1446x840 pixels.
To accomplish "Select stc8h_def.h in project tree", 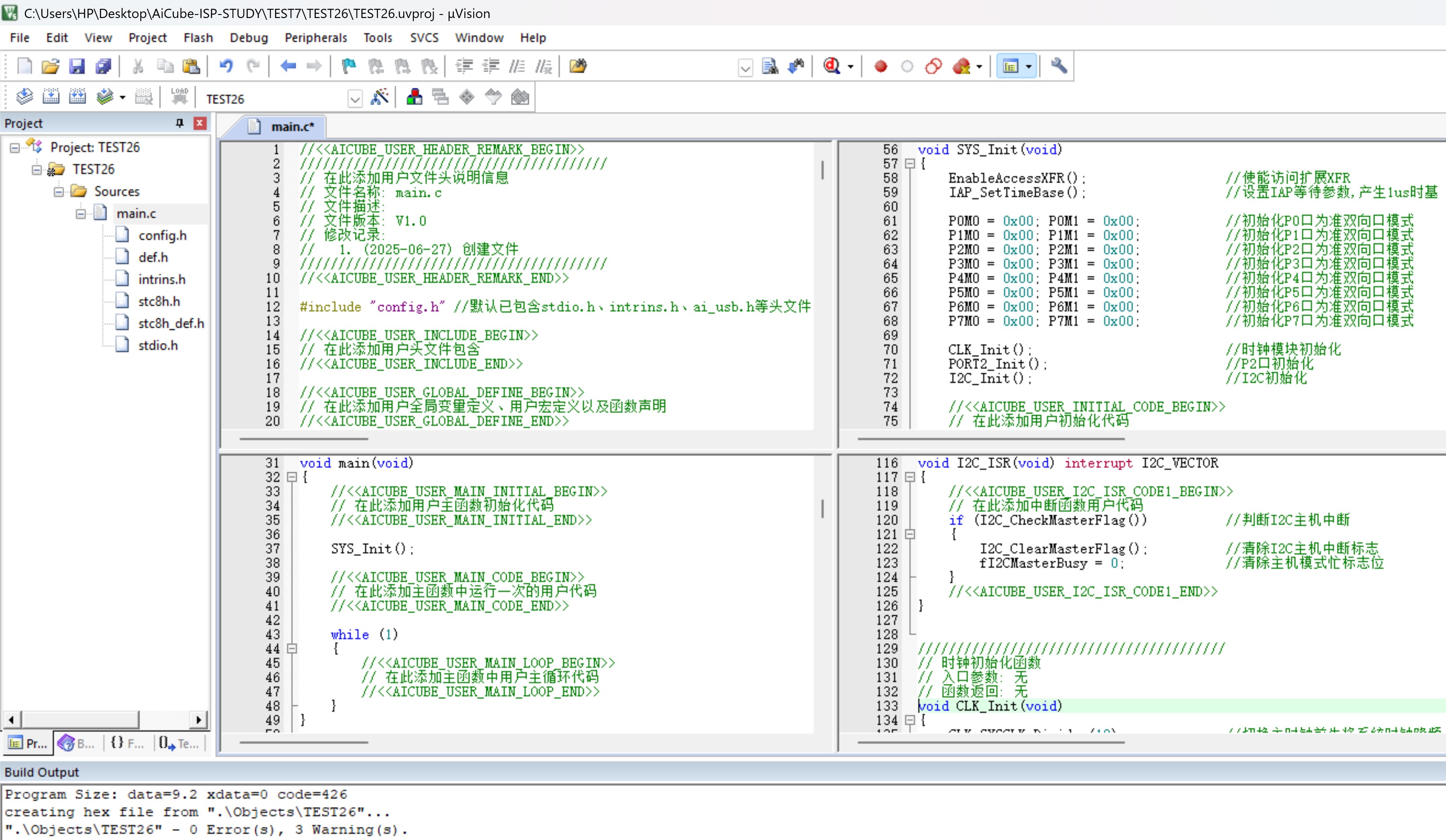I will pyautogui.click(x=171, y=324).
